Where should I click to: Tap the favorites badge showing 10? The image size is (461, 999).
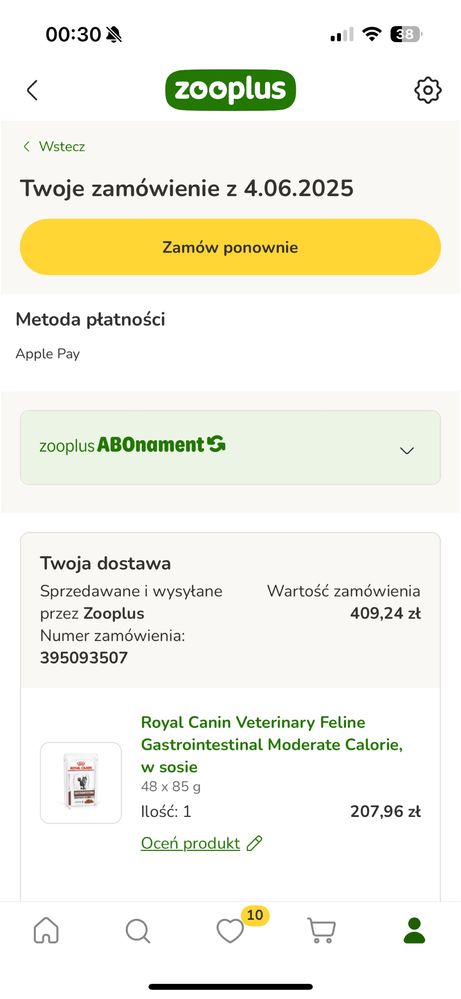(x=255, y=916)
